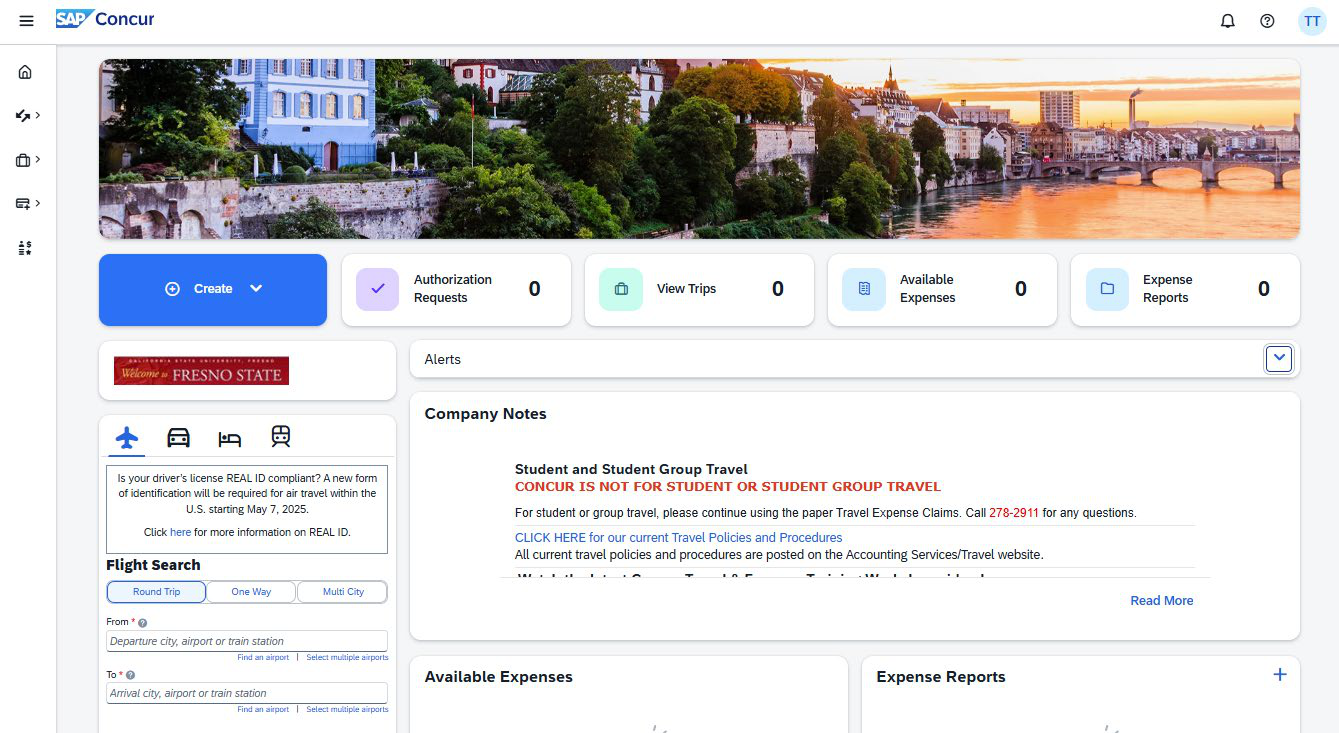Screen dimensions: 1339x733
Task: Open the dollar-sign sidebar icon
Action: click(x=25, y=248)
